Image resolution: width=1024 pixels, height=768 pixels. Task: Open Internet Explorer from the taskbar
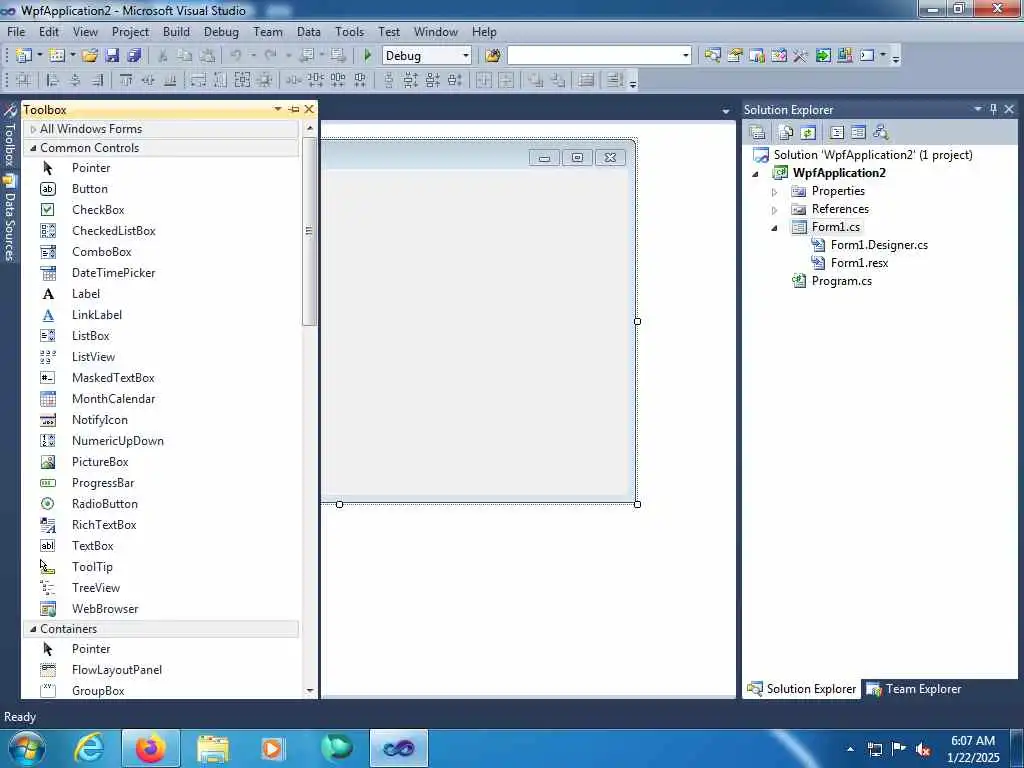pyautogui.click(x=89, y=748)
